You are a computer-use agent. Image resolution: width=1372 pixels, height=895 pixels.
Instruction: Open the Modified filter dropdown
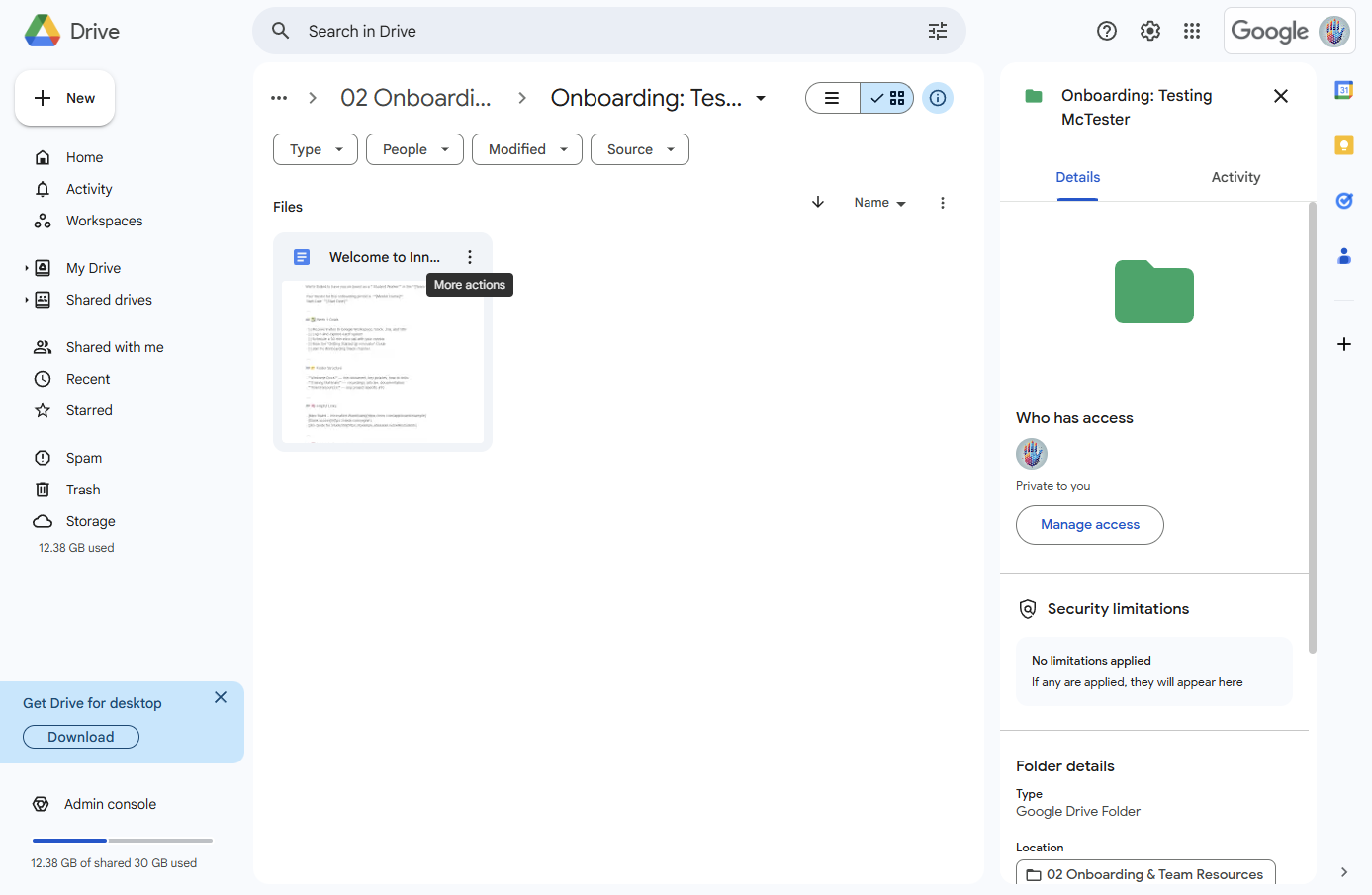526,148
